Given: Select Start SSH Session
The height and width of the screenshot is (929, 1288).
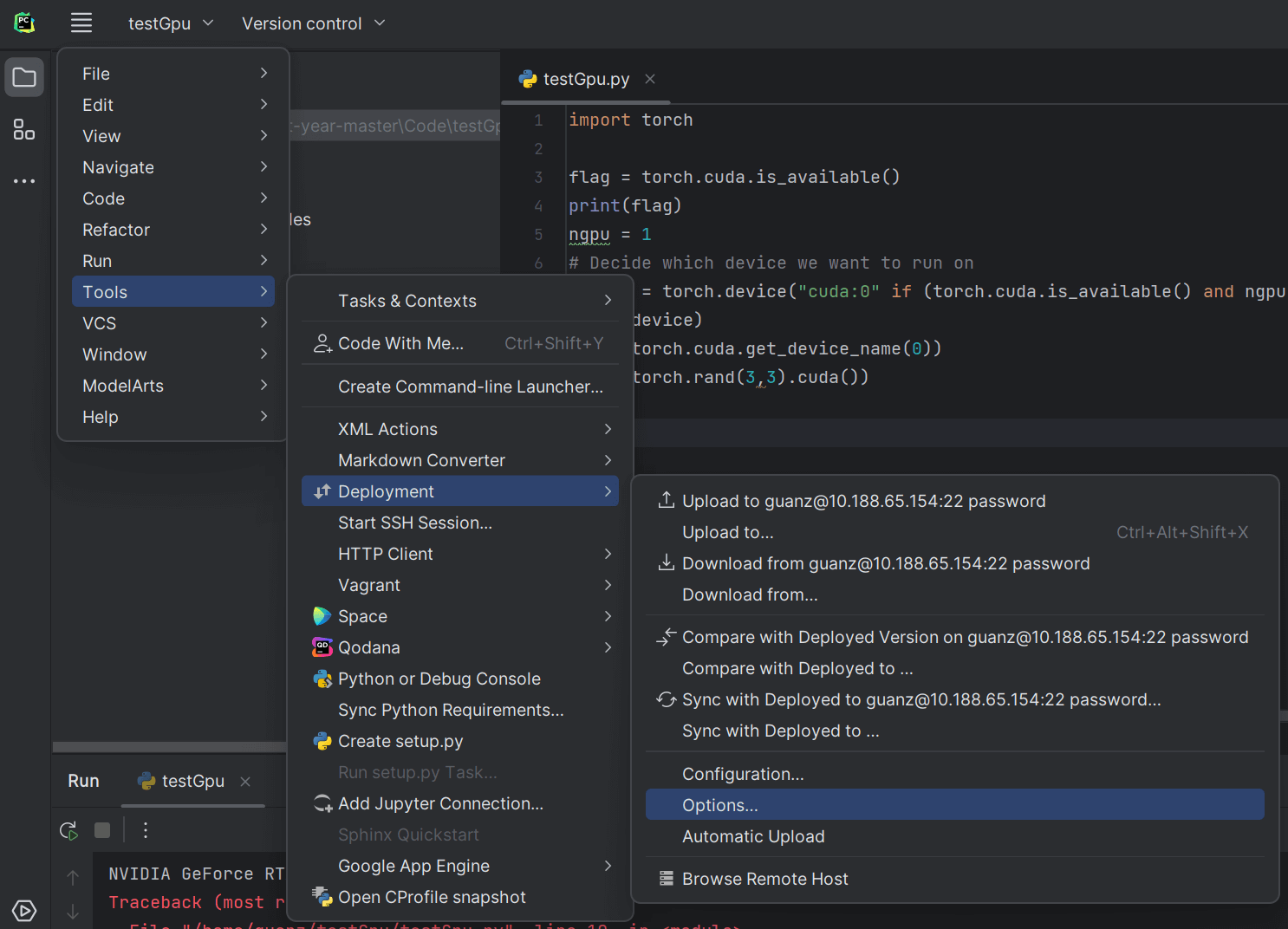Looking at the screenshot, I should tap(460, 523).
